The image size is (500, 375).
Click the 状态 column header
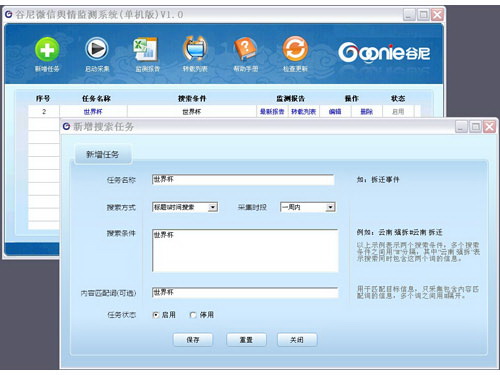(x=398, y=98)
